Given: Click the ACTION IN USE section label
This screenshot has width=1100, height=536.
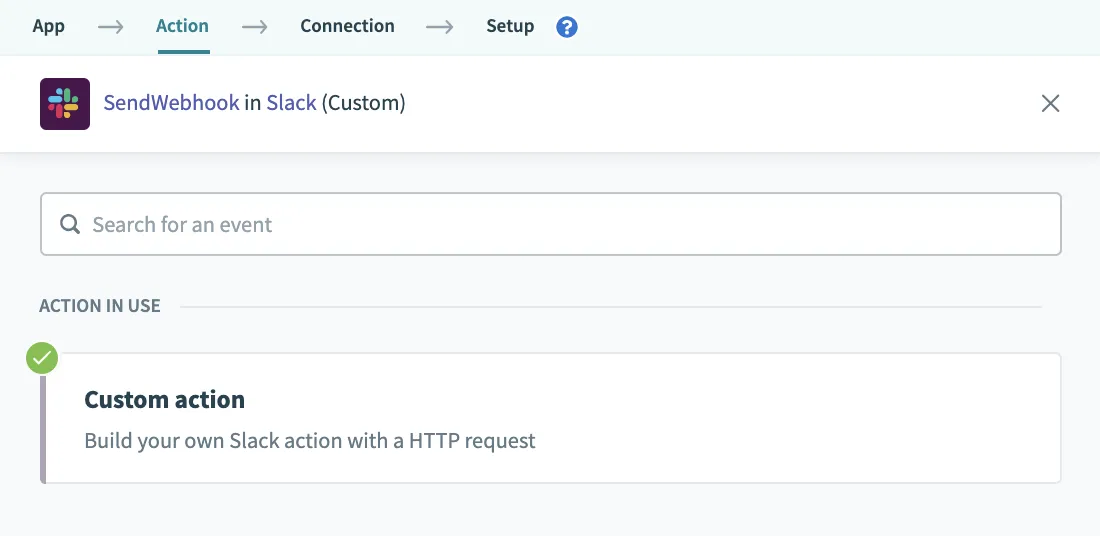Looking at the screenshot, I should [100, 306].
